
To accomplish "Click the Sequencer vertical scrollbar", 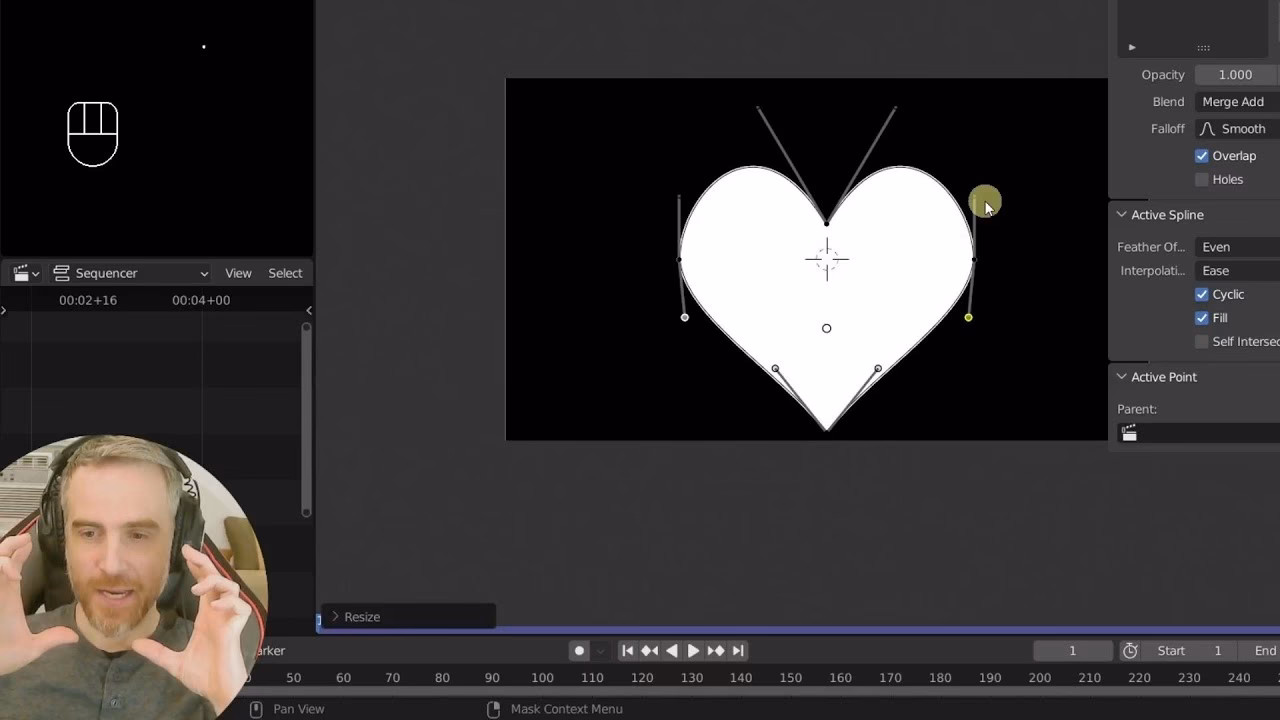I will [306, 418].
